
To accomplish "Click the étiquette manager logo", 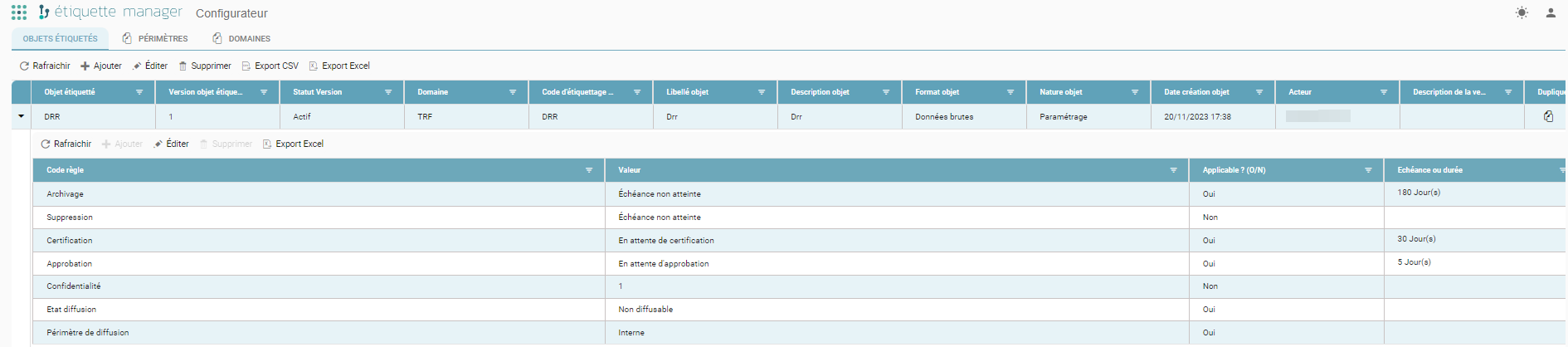I will [x=110, y=12].
